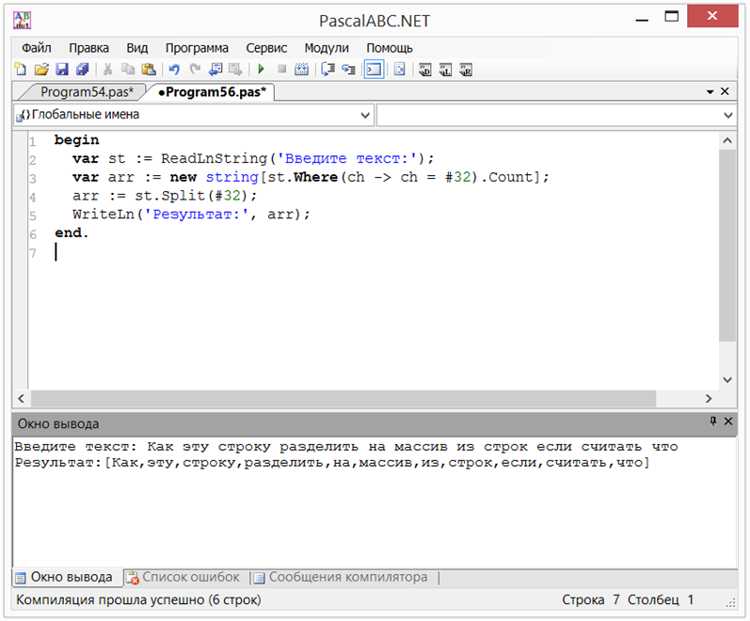Screen dimensions: 750x621
Task: Create a new file from the toolbar
Action: point(21,70)
